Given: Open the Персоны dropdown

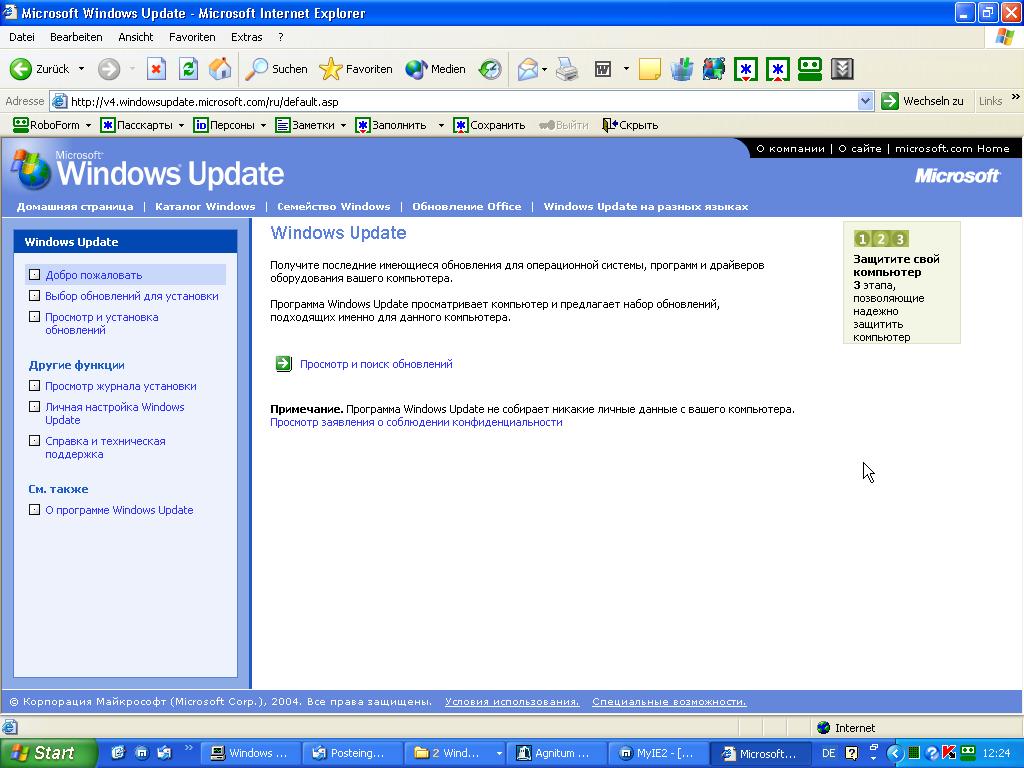Looking at the screenshot, I should click(263, 125).
